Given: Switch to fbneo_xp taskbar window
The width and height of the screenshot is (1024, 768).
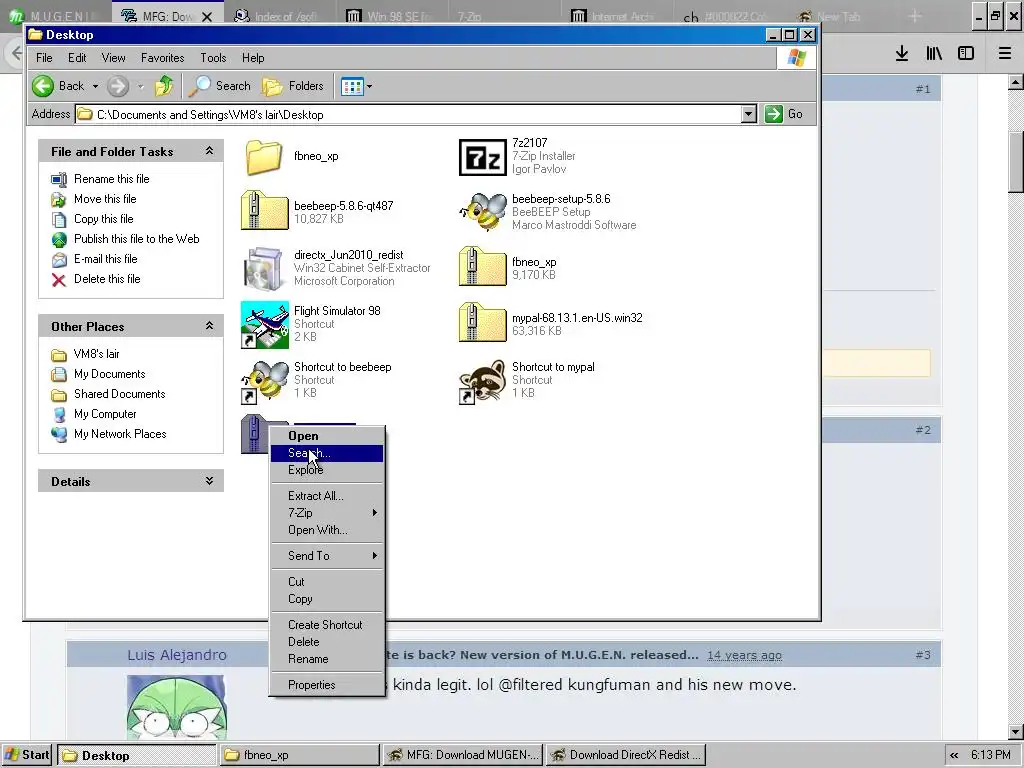Looking at the screenshot, I should (x=299, y=756).
